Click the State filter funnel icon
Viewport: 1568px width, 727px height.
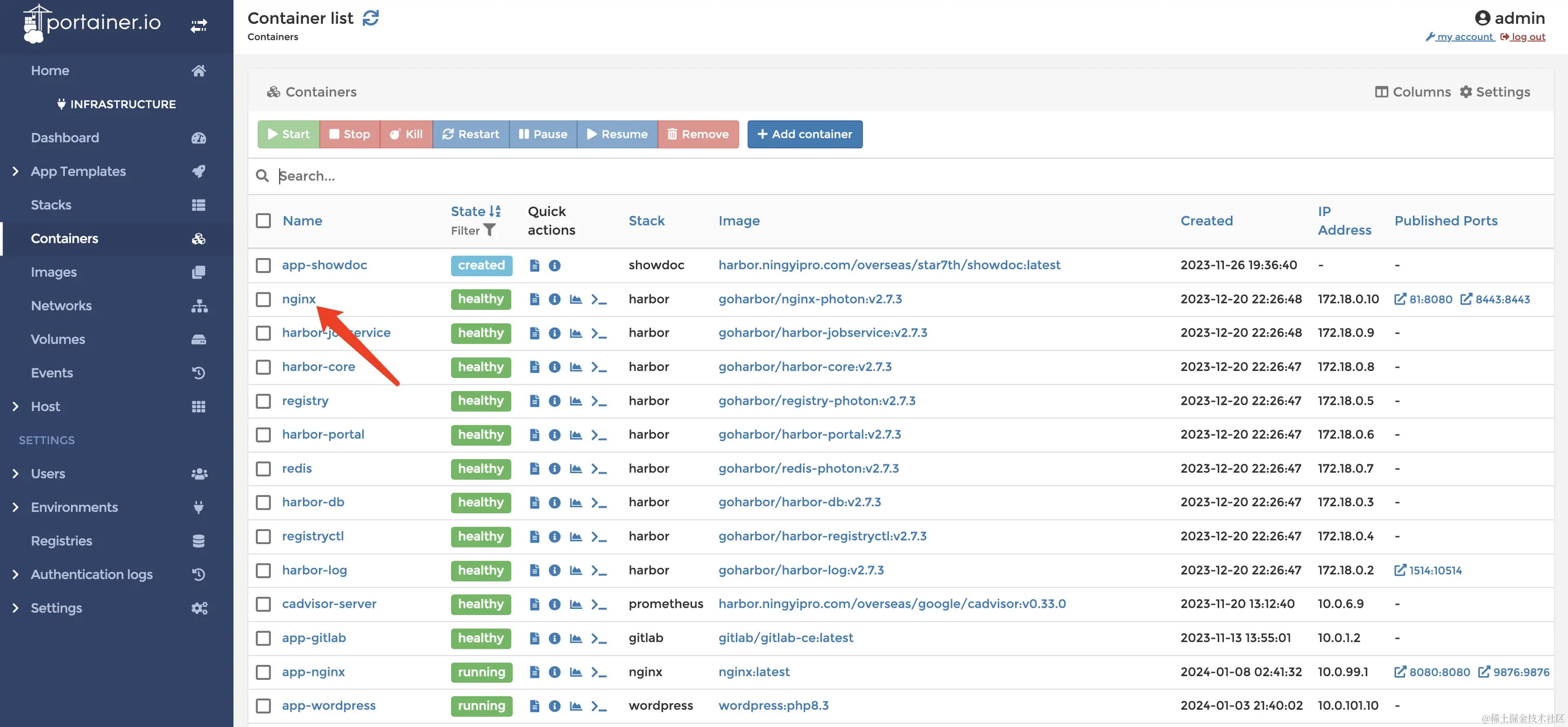pos(489,230)
